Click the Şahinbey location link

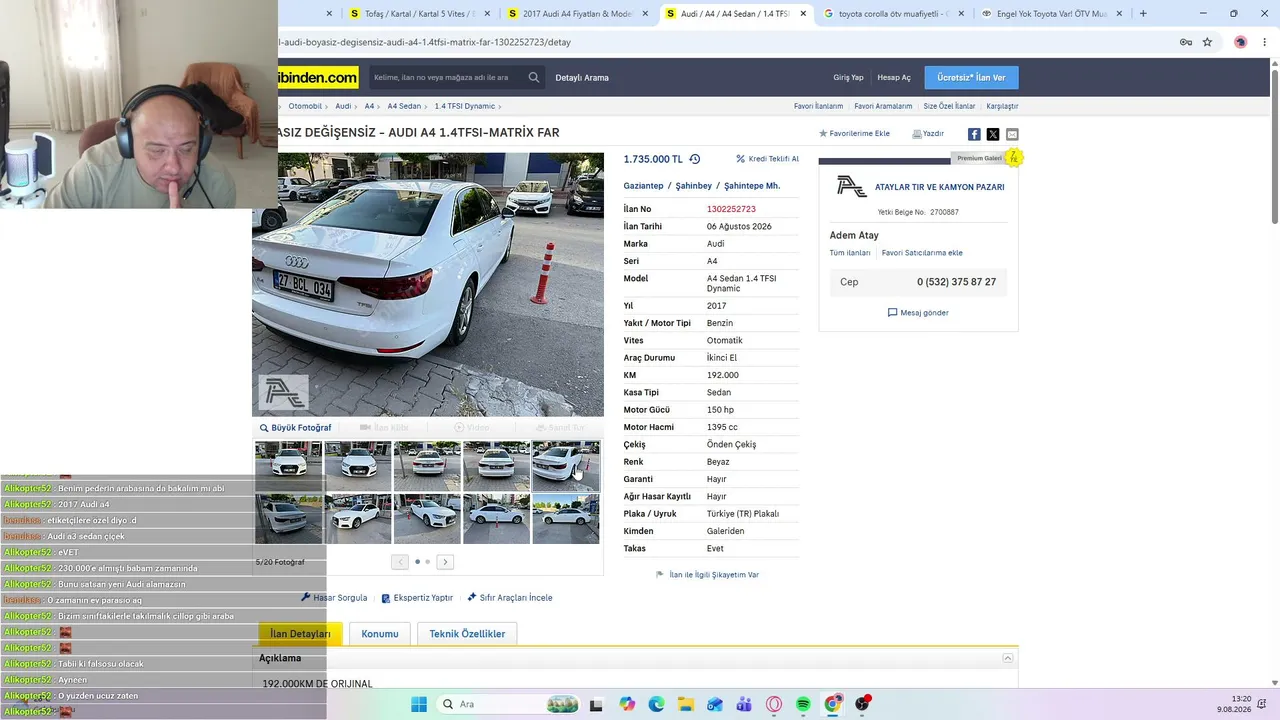point(694,186)
